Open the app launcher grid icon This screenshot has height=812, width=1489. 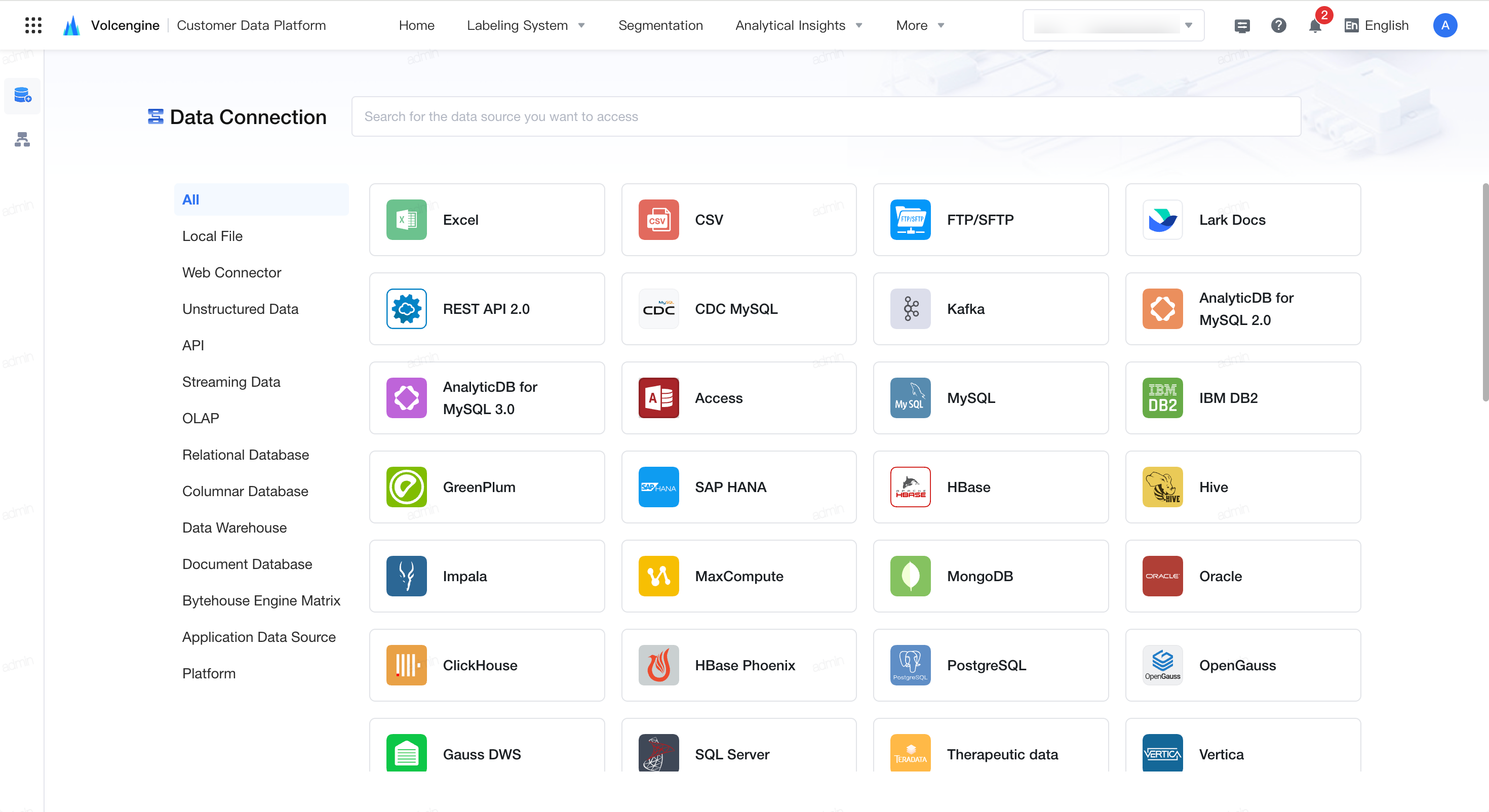coord(33,25)
